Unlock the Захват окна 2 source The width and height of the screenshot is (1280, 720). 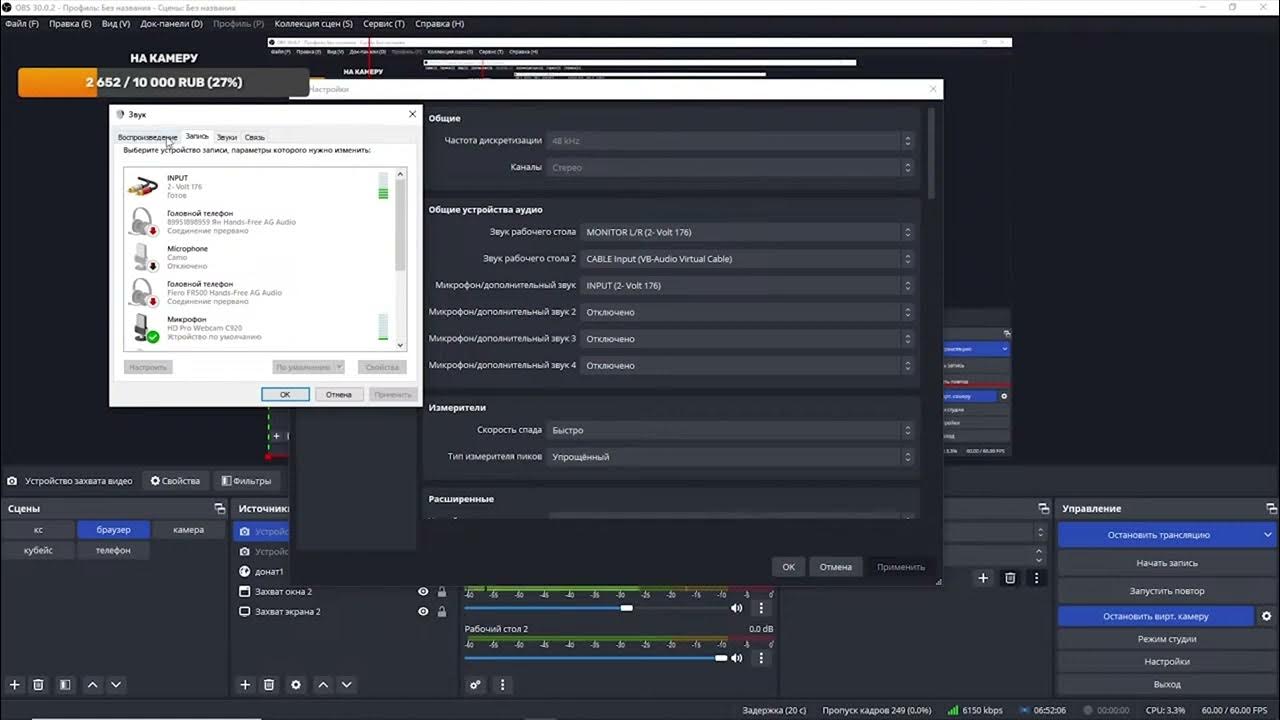pos(442,592)
